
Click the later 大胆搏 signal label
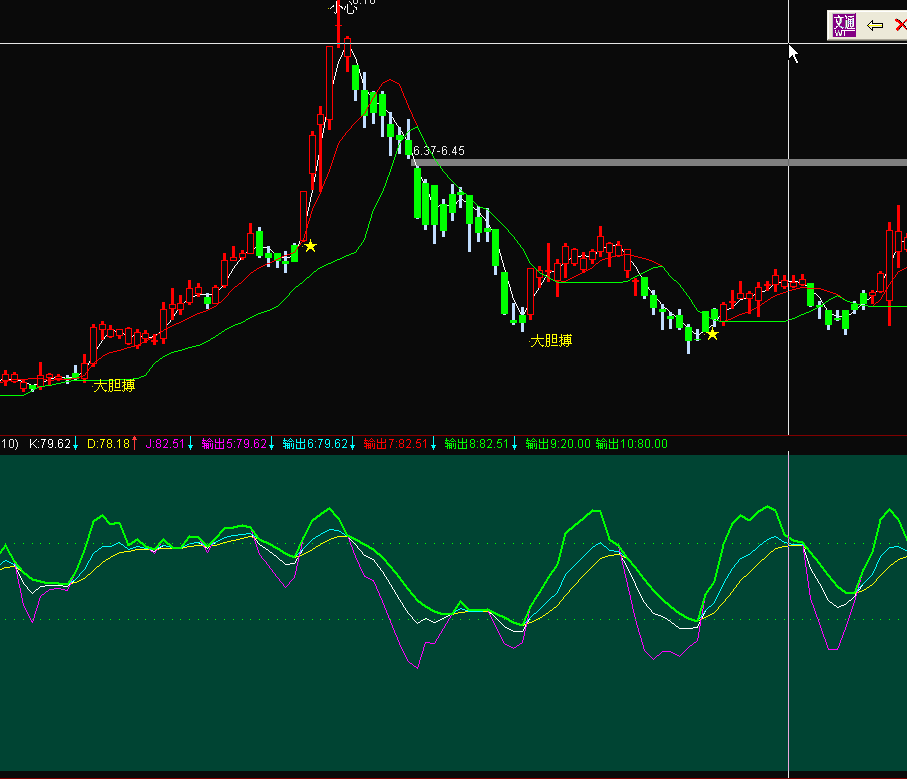point(551,341)
